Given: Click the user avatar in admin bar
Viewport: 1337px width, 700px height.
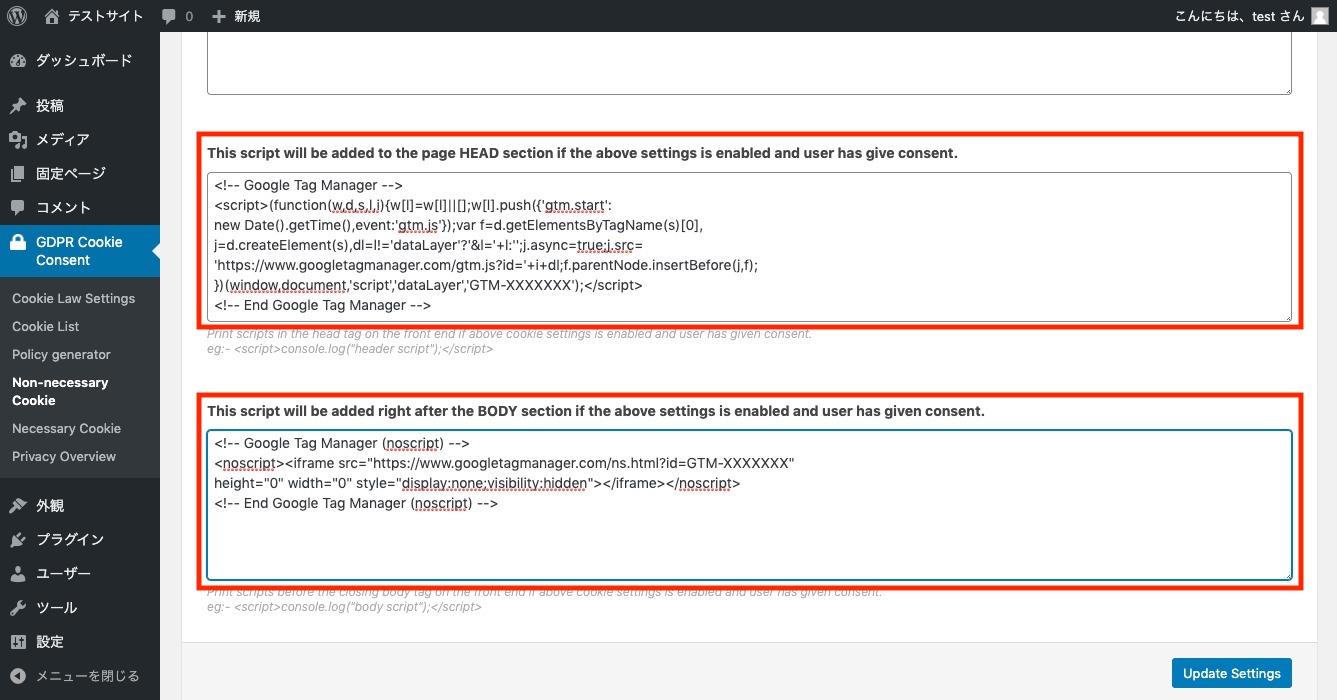Looking at the screenshot, I should tap(1320, 16).
